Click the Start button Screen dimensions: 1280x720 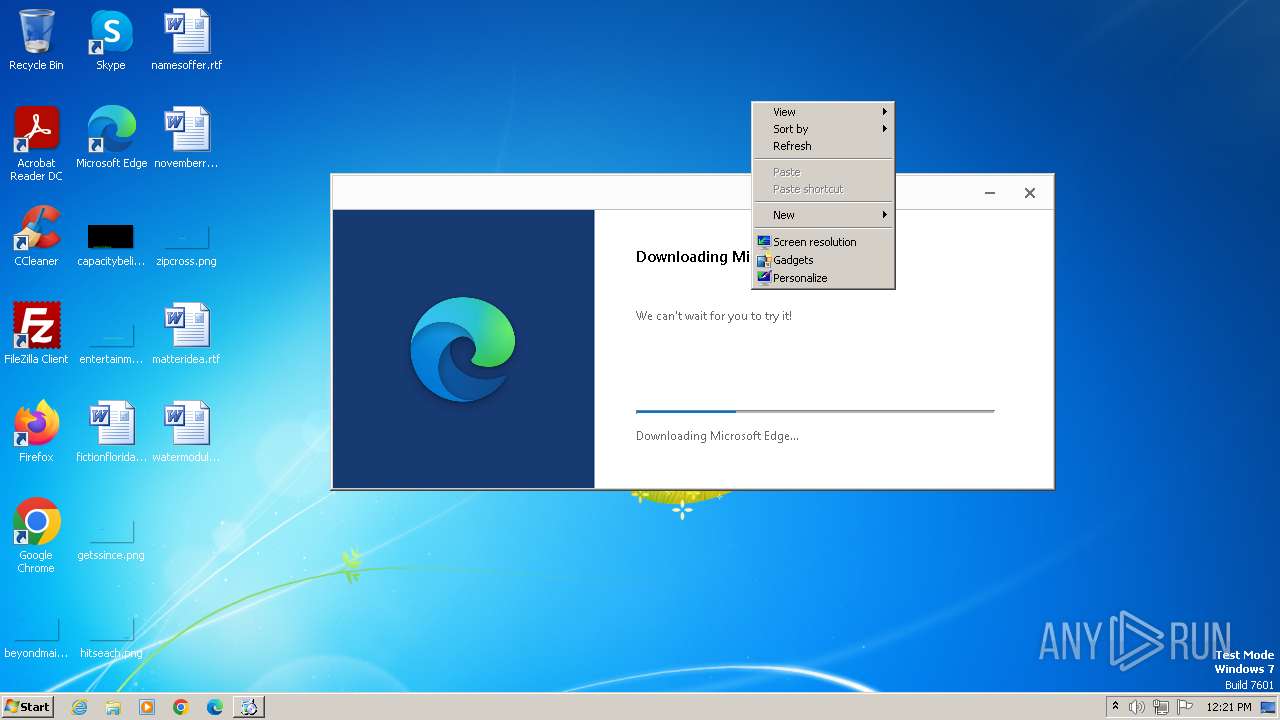click(27, 707)
